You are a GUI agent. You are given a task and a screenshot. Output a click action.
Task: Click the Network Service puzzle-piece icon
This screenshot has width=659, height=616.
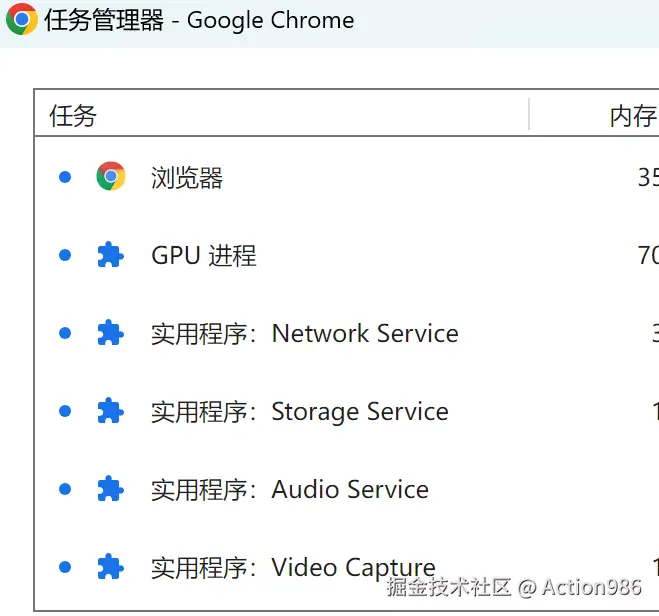tap(110, 333)
